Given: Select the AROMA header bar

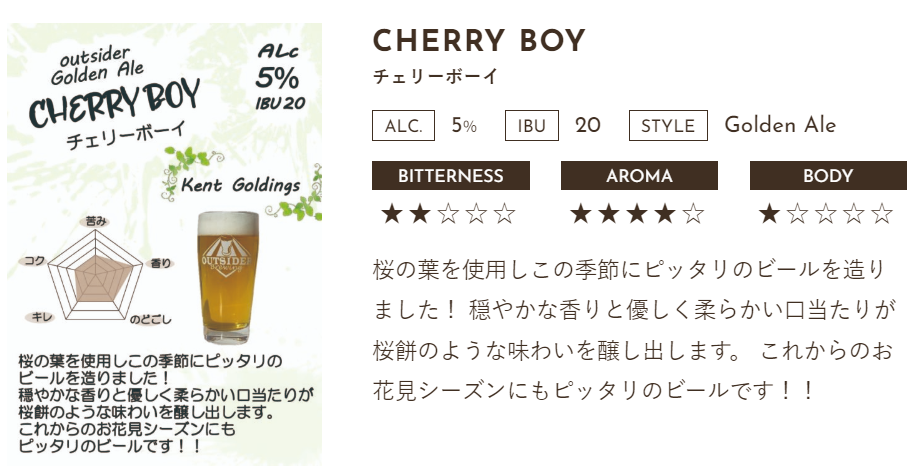Looking at the screenshot, I should 639,176.
